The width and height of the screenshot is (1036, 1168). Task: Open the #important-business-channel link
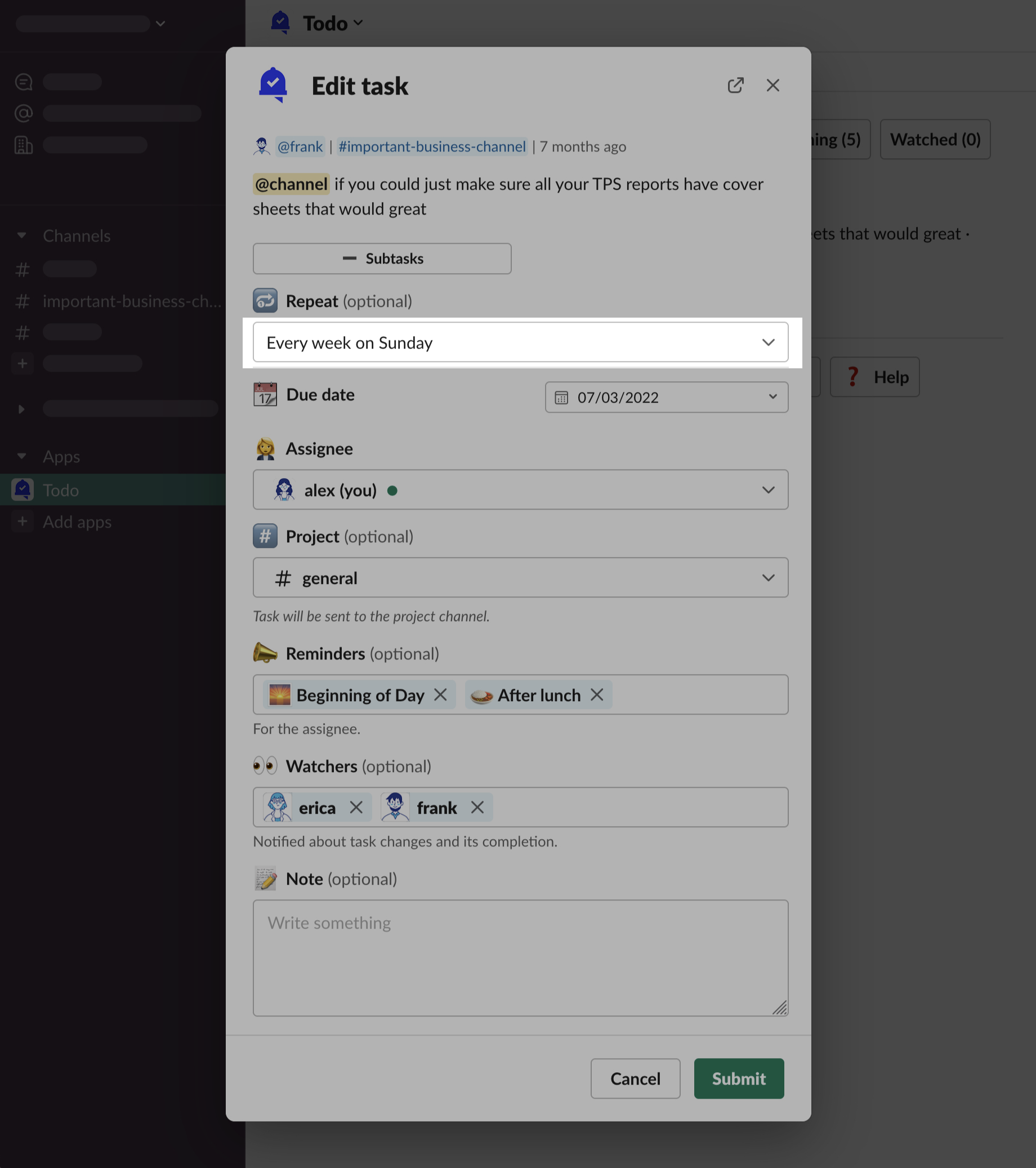pos(431,147)
